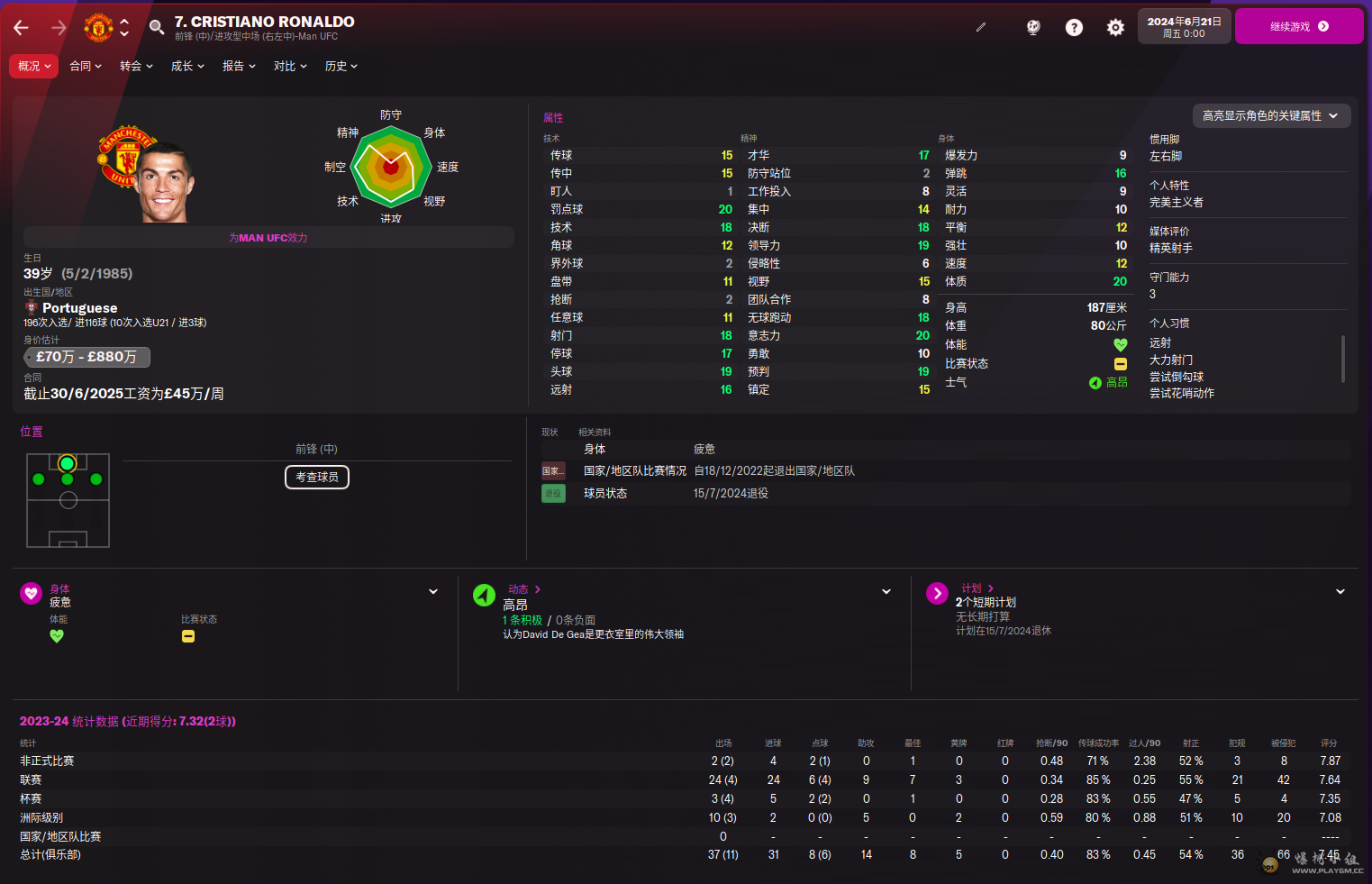
Task: Select the striker position dot on pitch
Action: [67, 463]
